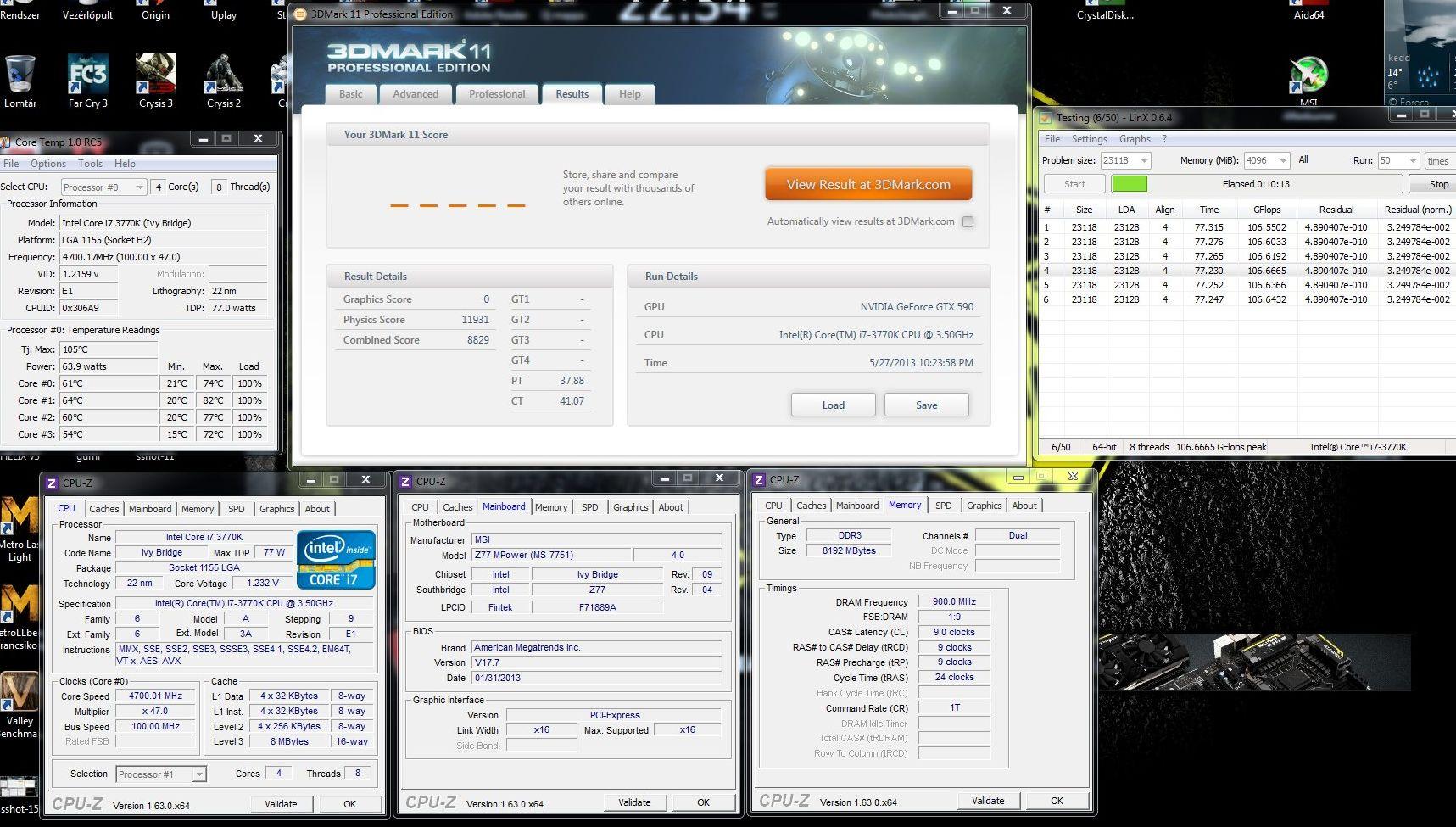The width and height of the screenshot is (1456, 827).
Task: Click the CPU-Z DRAM Frequency value
Action: 954,602
